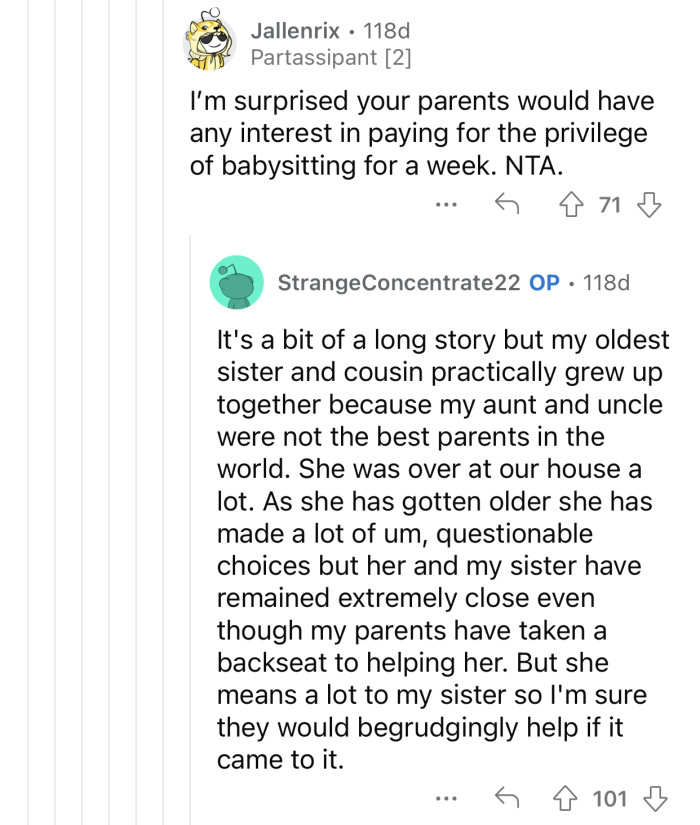Downvote StrangeConcentrate22's reply

pyautogui.click(x=654, y=798)
